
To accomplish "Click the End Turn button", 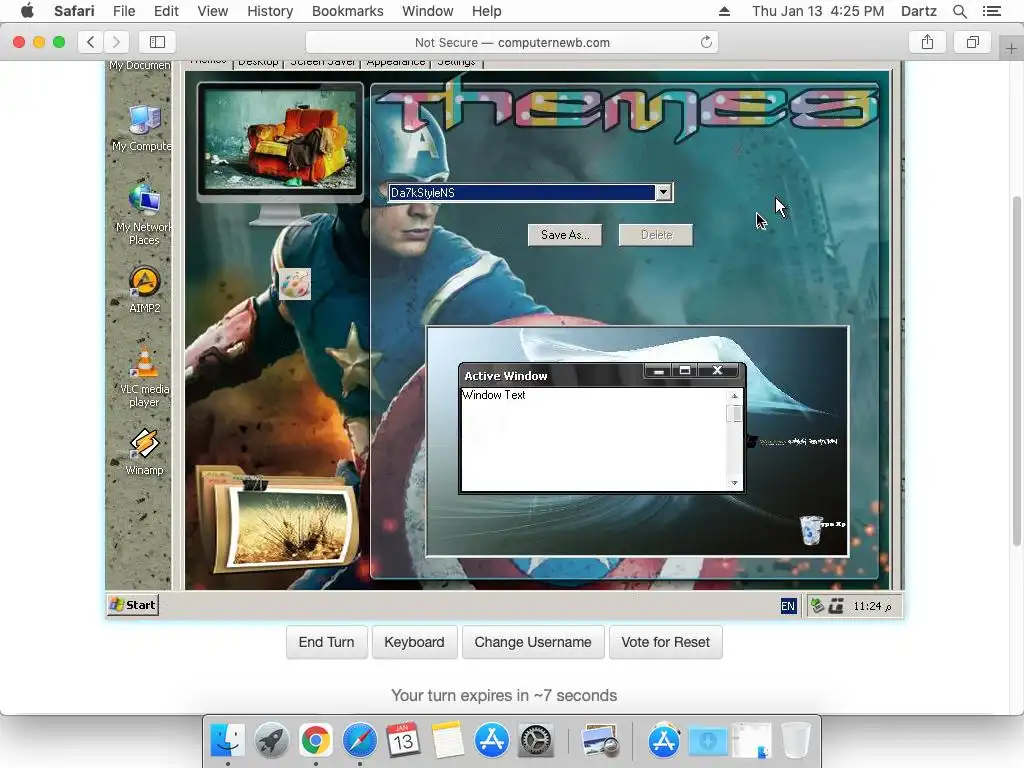I will coord(327,642).
